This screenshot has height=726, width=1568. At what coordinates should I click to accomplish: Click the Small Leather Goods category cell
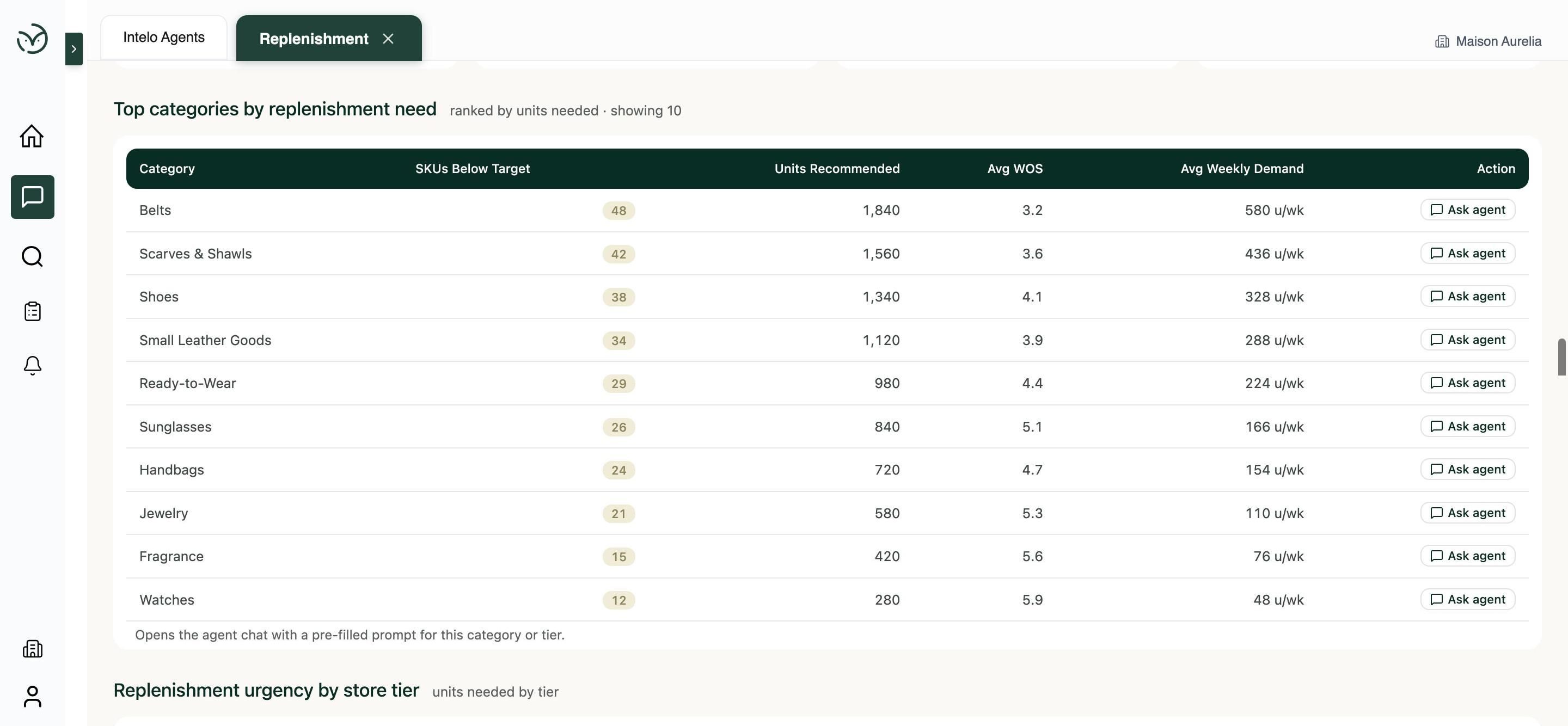pyautogui.click(x=205, y=340)
